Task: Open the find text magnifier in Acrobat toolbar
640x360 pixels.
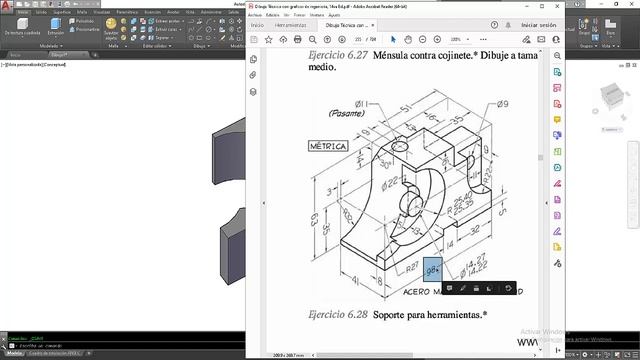Action: click(312, 40)
